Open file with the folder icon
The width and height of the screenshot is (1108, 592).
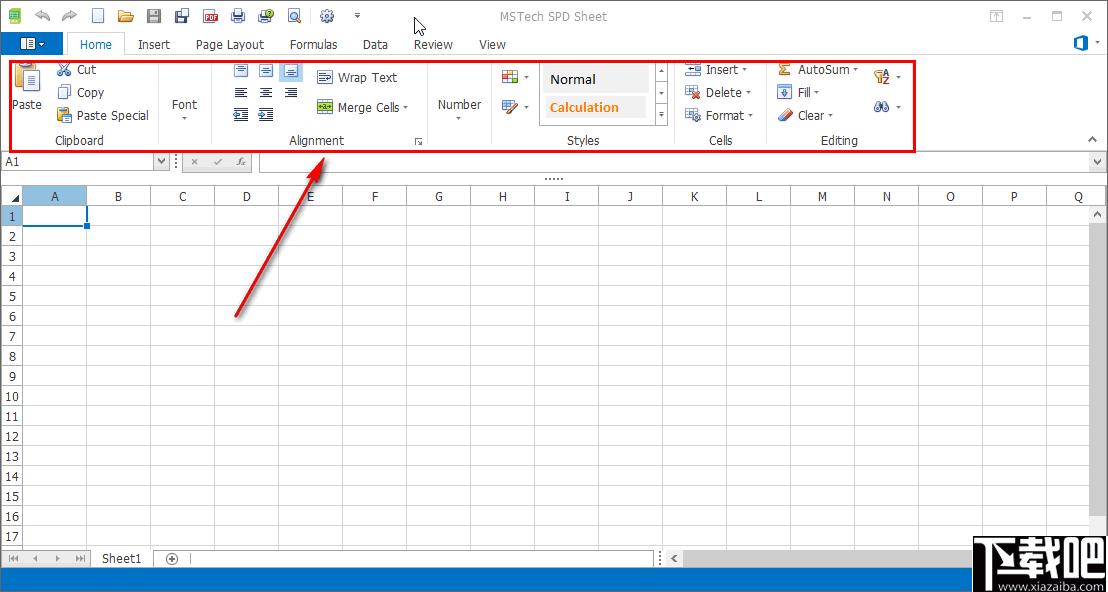(126, 16)
